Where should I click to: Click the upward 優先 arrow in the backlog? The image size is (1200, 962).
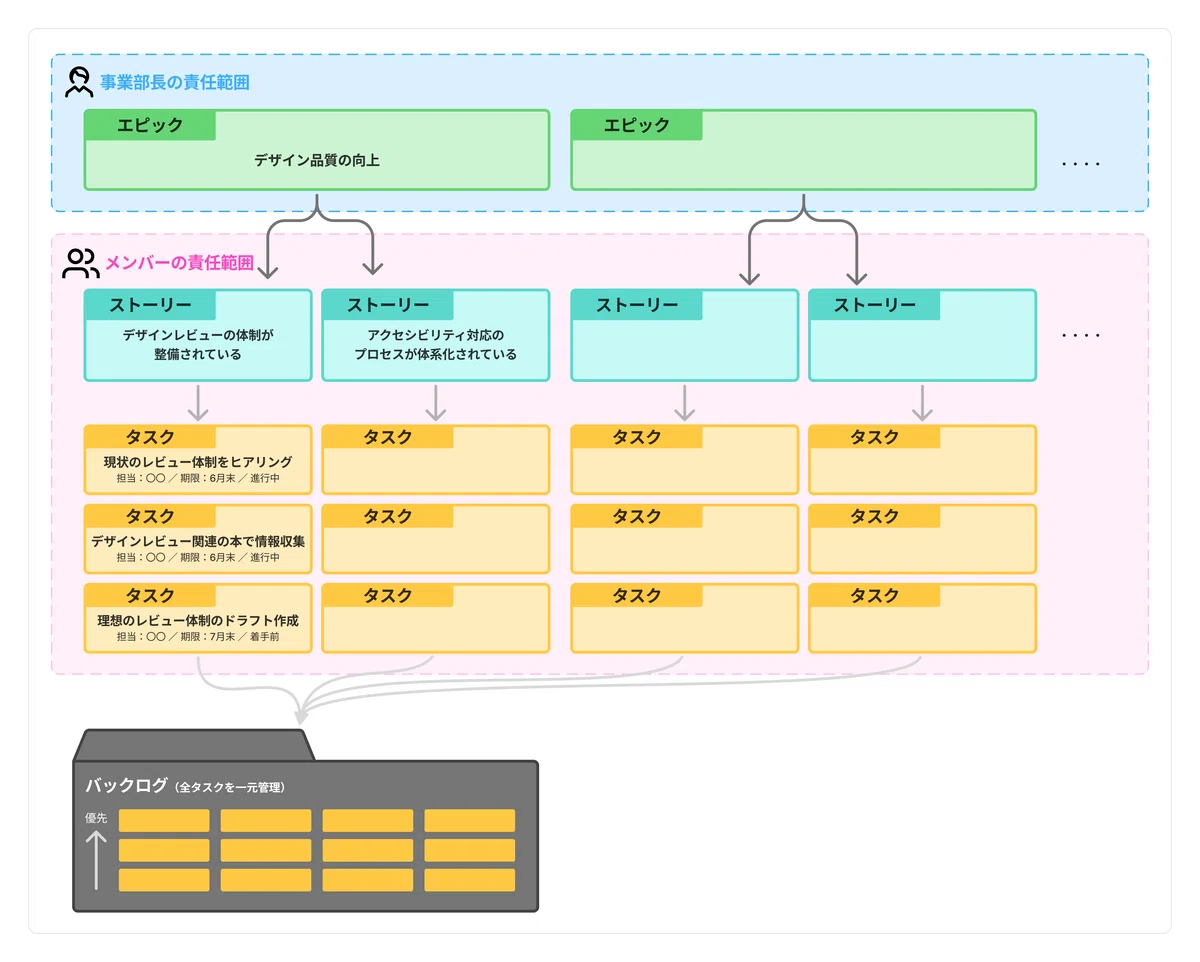click(x=96, y=860)
